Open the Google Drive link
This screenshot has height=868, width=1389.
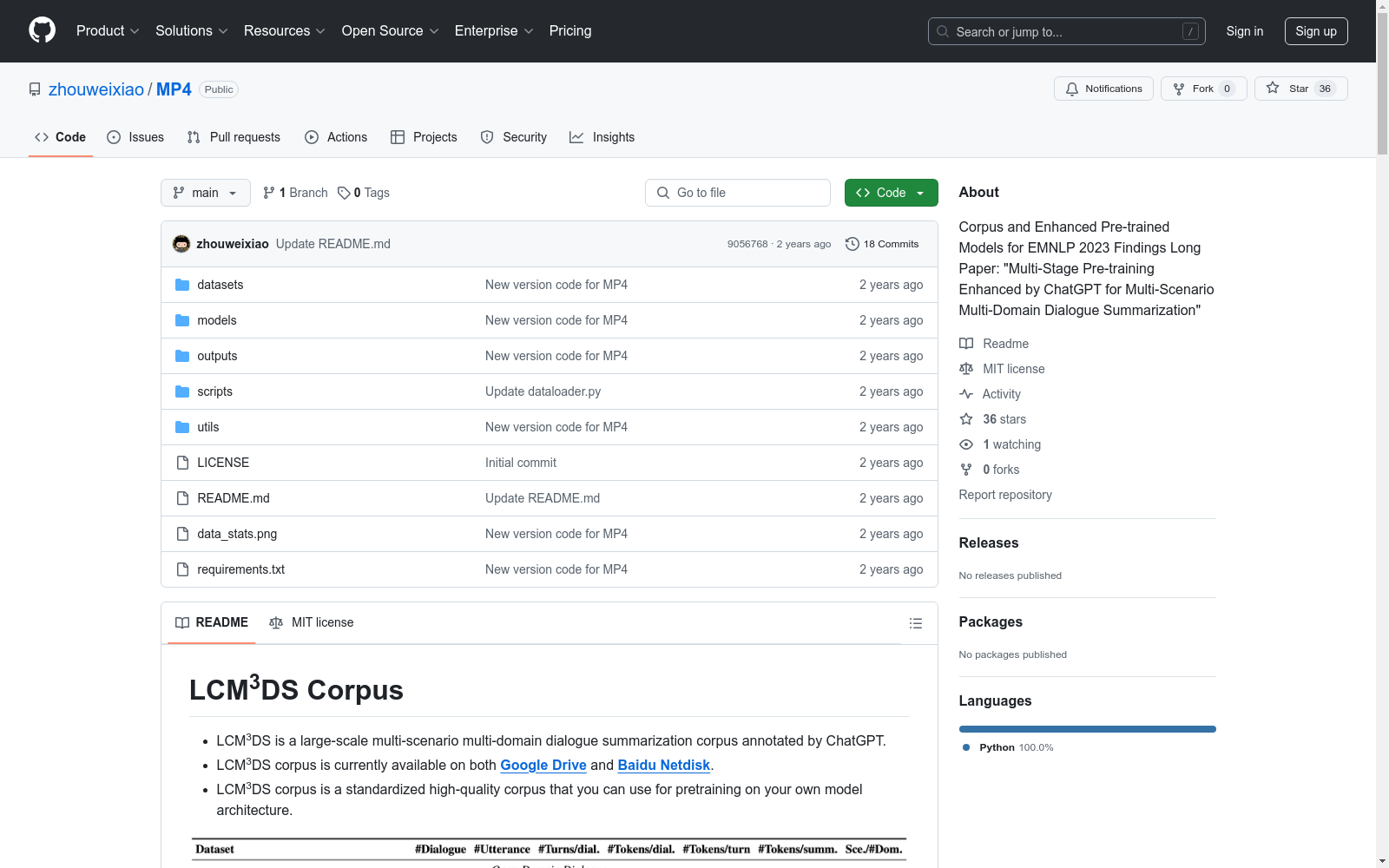[543, 765]
